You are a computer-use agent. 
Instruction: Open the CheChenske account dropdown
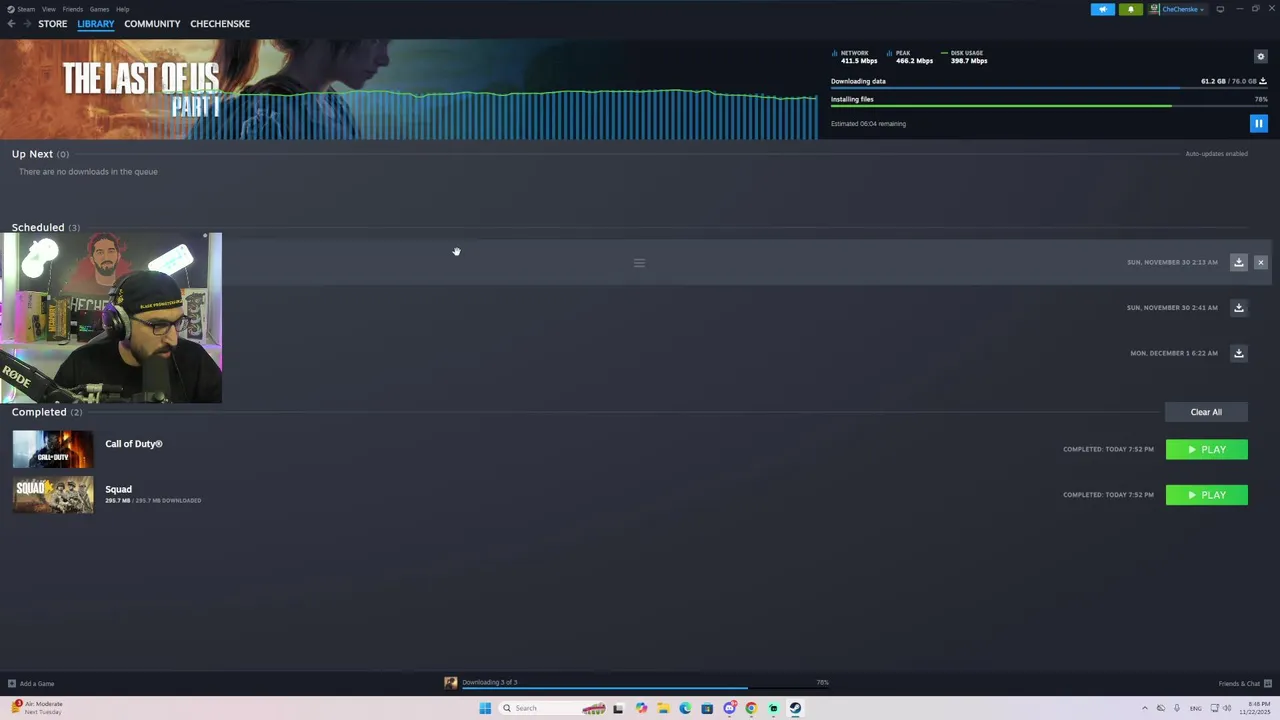click(x=1178, y=9)
